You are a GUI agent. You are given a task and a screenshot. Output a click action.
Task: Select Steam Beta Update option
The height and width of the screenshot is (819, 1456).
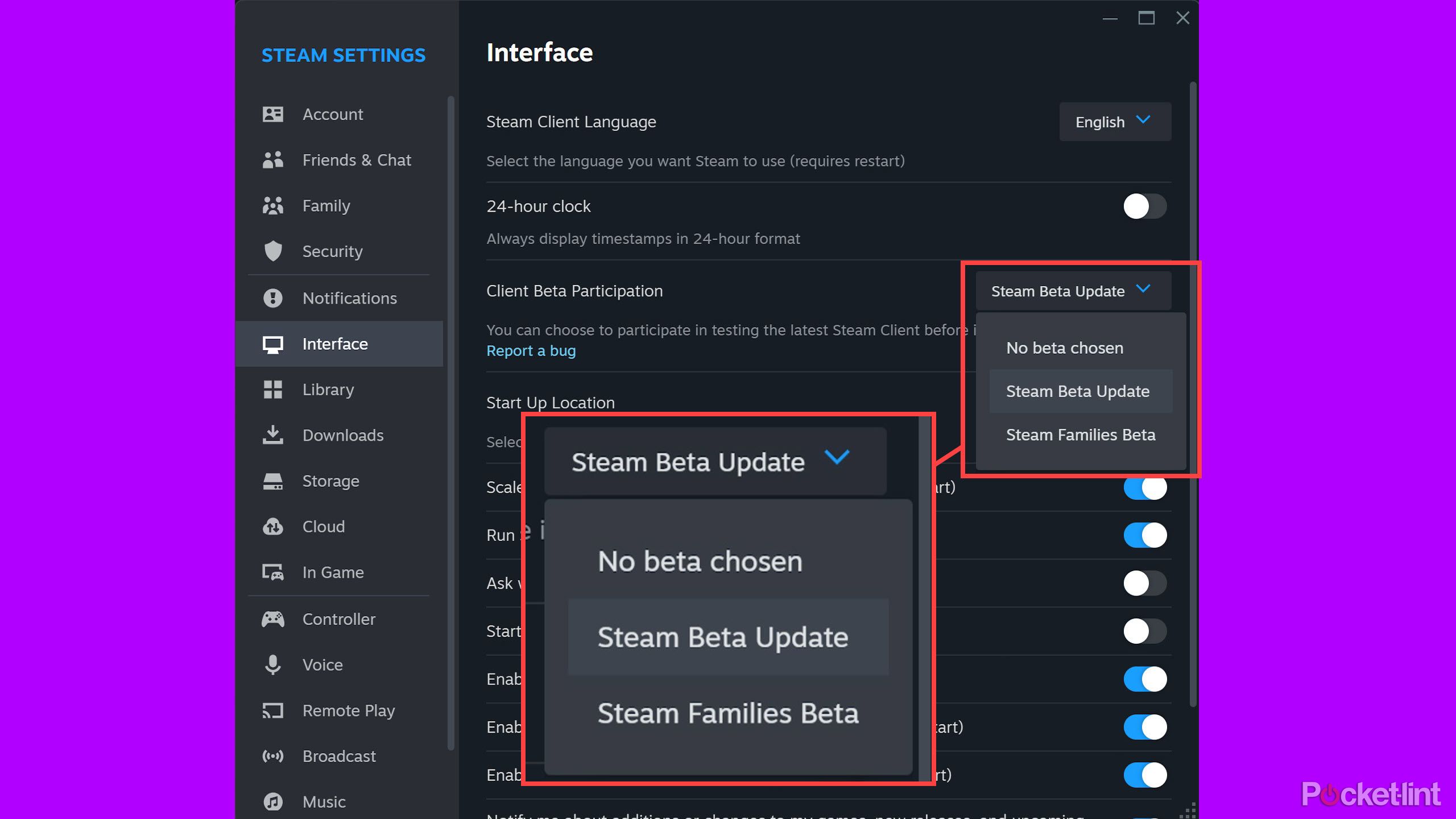pyautogui.click(x=1078, y=390)
